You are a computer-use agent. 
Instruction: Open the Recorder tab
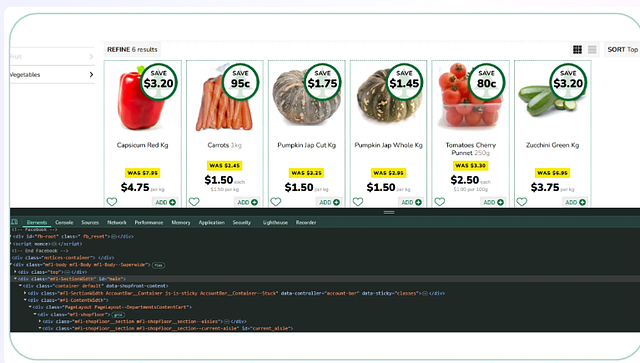click(x=306, y=223)
